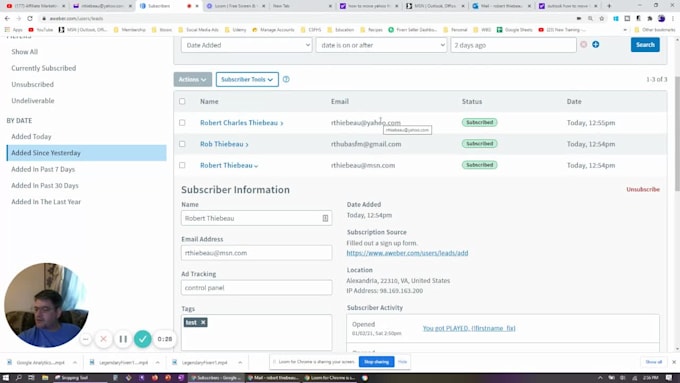Expand Robert Charles Thiebeau subscriber details

242,123
